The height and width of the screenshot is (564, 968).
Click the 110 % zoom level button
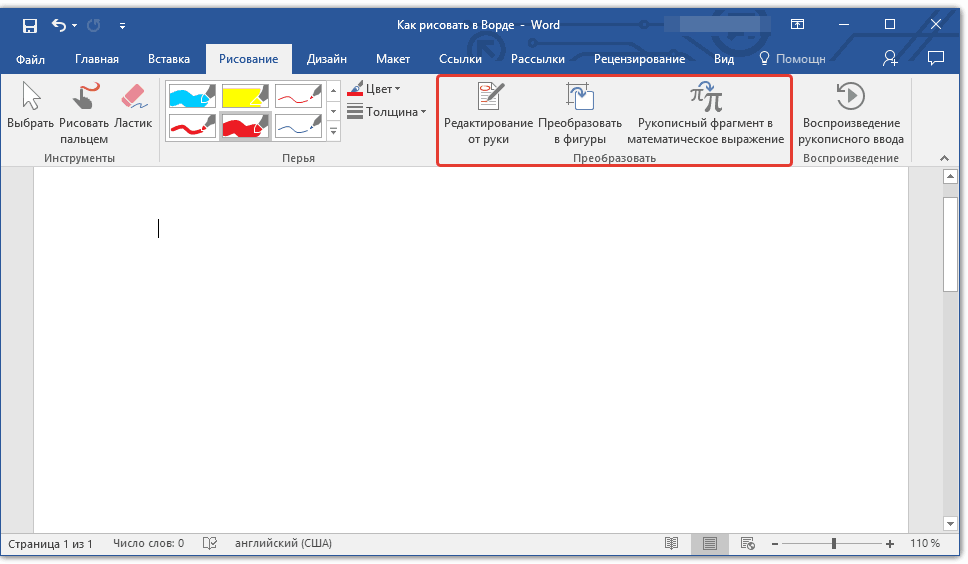tap(925, 544)
